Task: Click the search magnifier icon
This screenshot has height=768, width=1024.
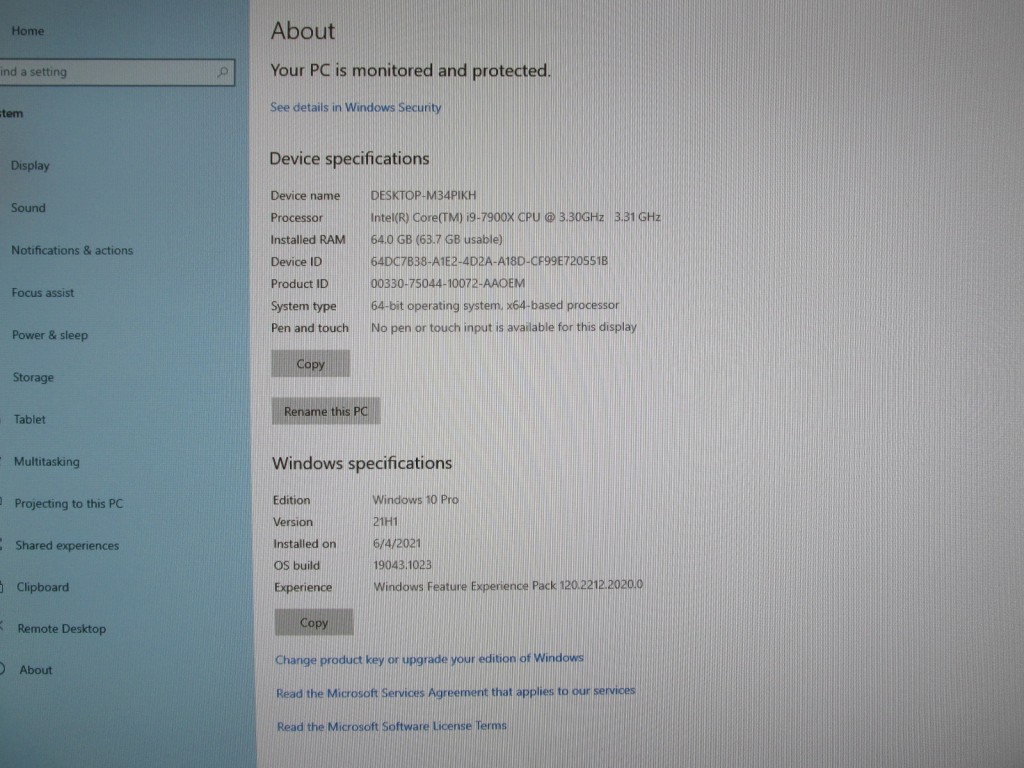Action: pos(223,72)
